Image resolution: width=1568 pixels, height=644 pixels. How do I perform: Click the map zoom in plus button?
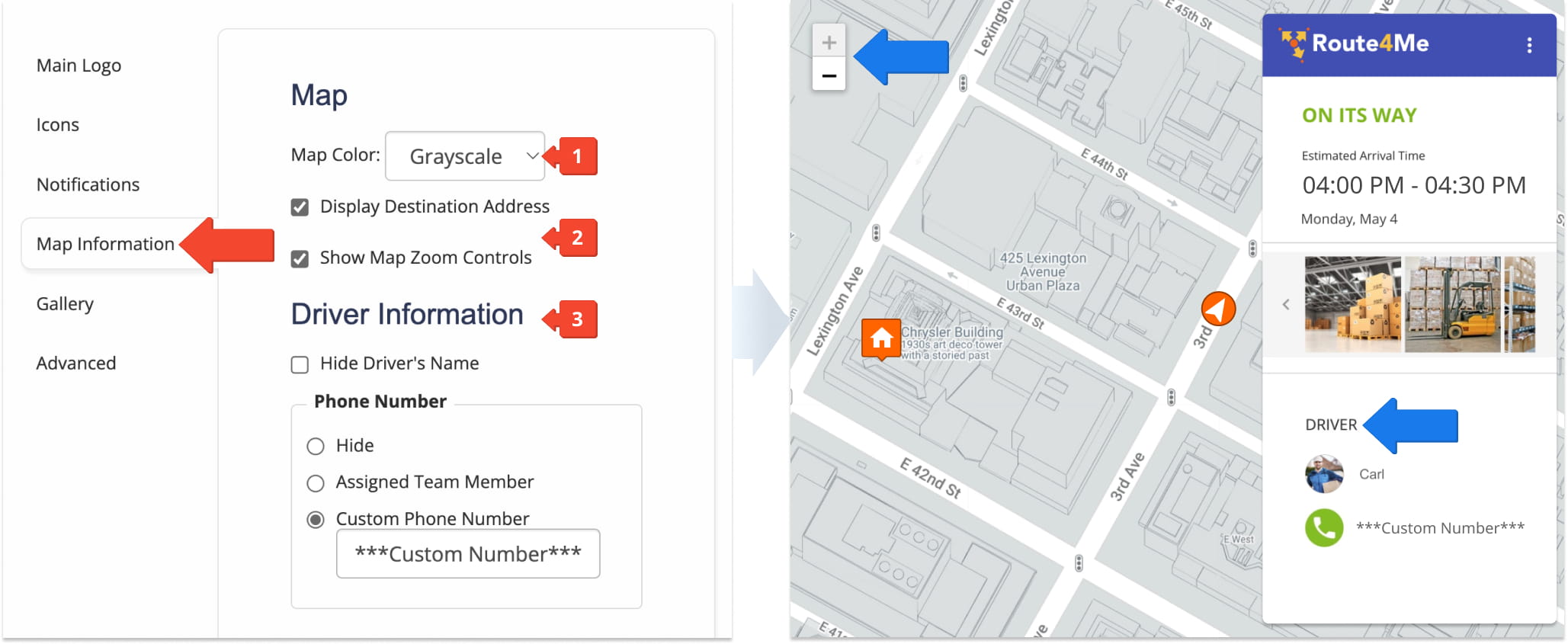829,42
